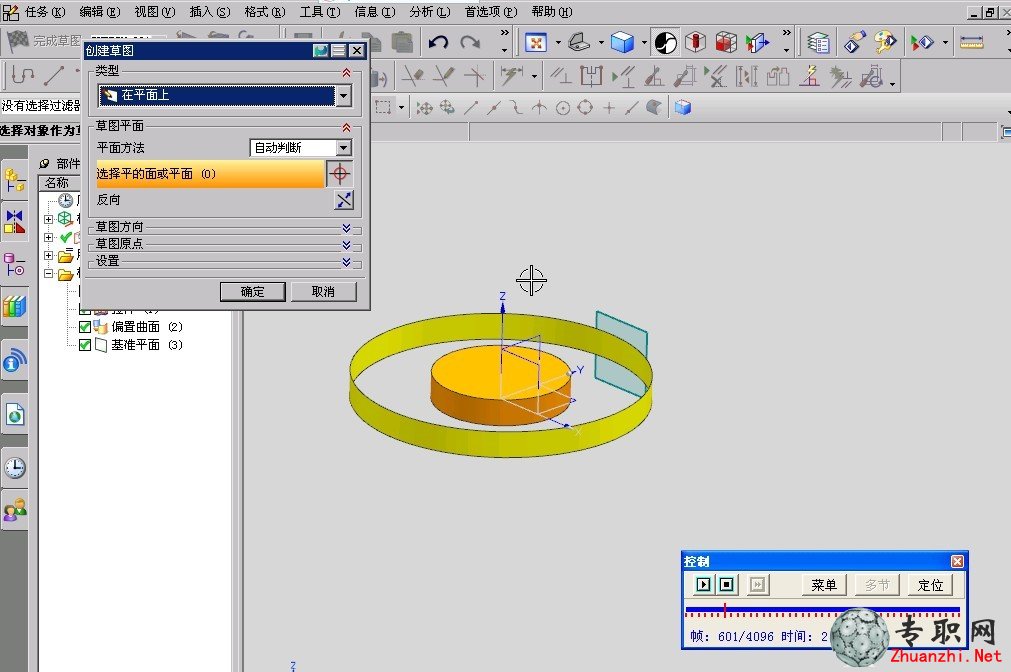The width and height of the screenshot is (1011, 672).
Task: Open the 格式(R) menu
Action: coord(265,12)
